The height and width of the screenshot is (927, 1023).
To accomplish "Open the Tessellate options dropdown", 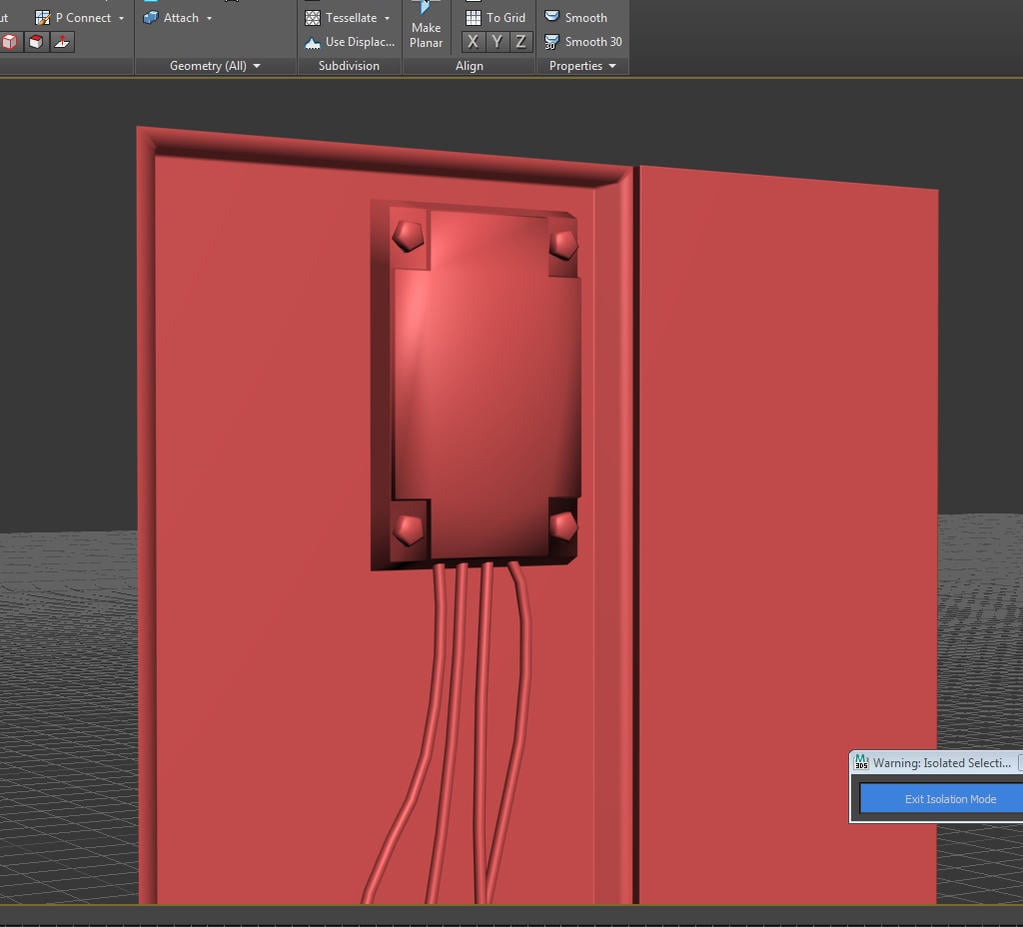I will (386, 17).
